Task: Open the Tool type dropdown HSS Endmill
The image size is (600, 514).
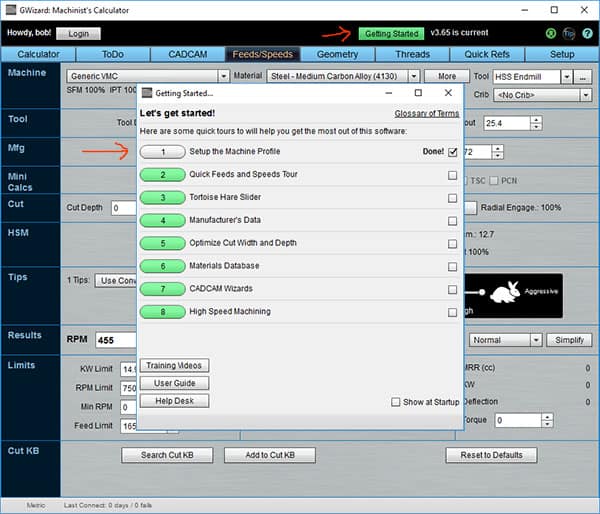Action: point(566,77)
